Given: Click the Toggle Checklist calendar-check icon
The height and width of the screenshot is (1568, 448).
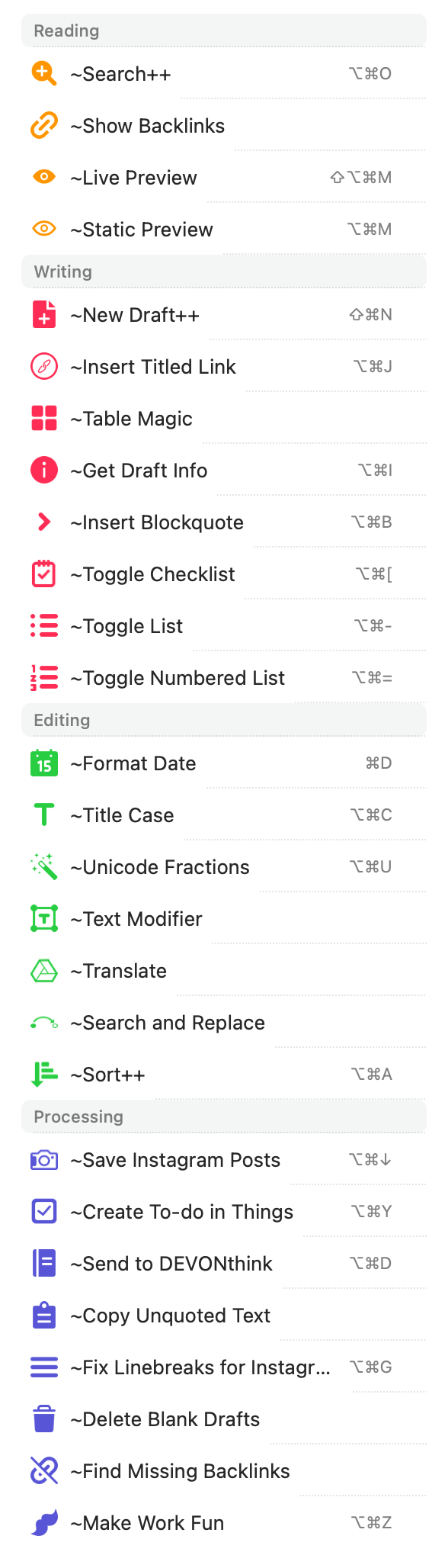Looking at the screenshot, I should [x=44, y=574].
